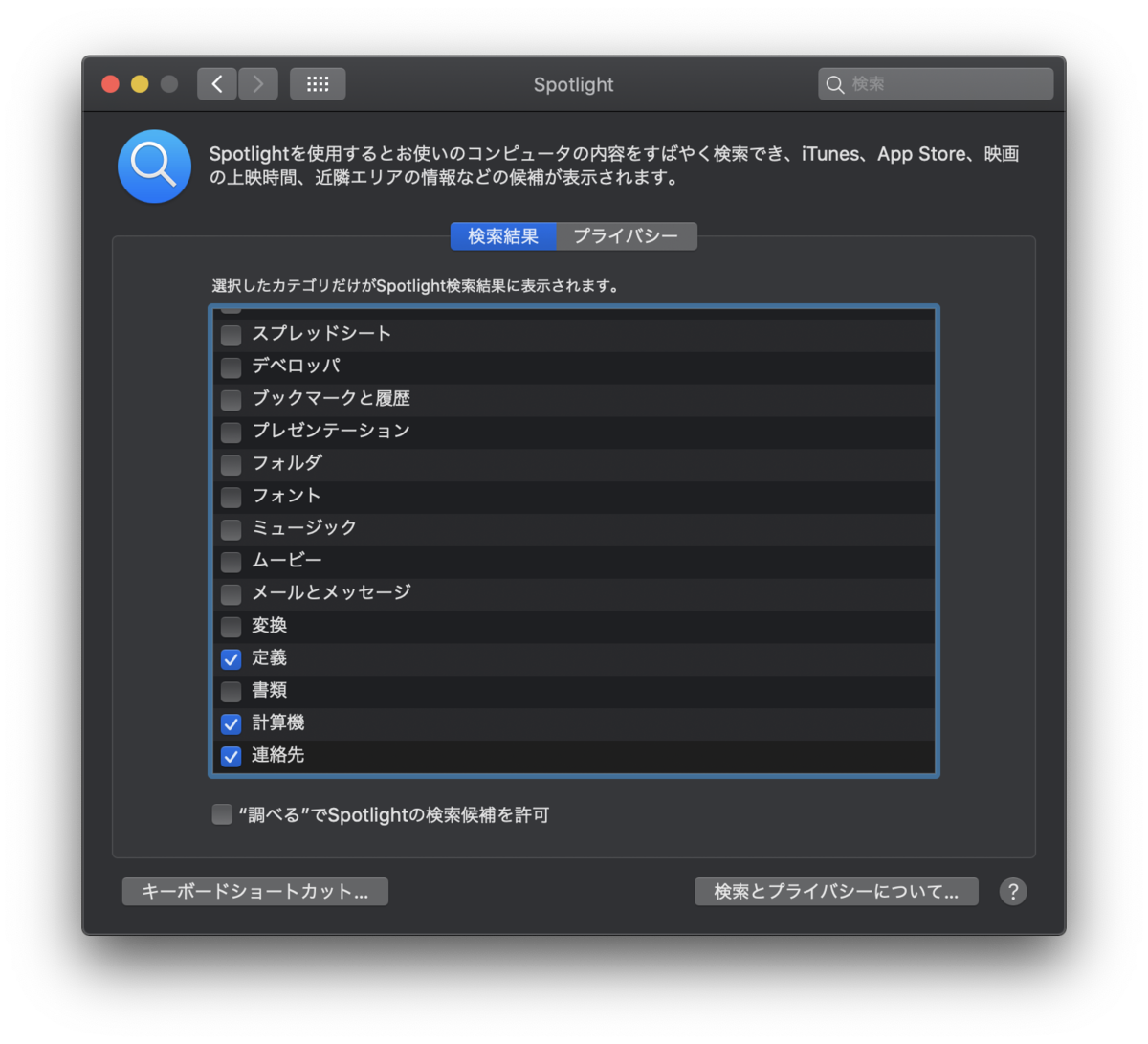Viewport: 1148px width, 1044px height.
Task: Select the ミュージック row label
Action: click(x=304, y=529)
